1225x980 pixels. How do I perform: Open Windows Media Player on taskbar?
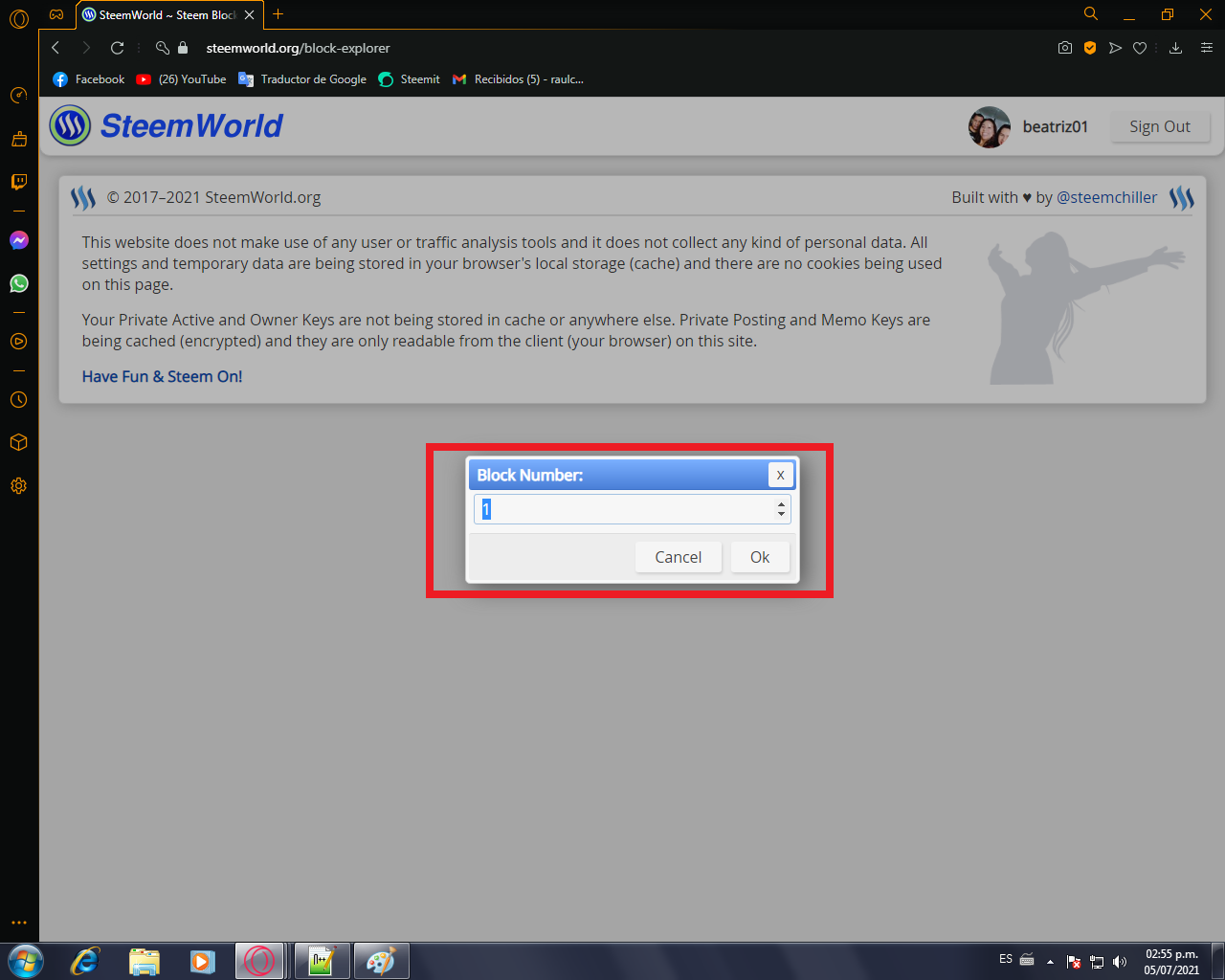(202, 961)
